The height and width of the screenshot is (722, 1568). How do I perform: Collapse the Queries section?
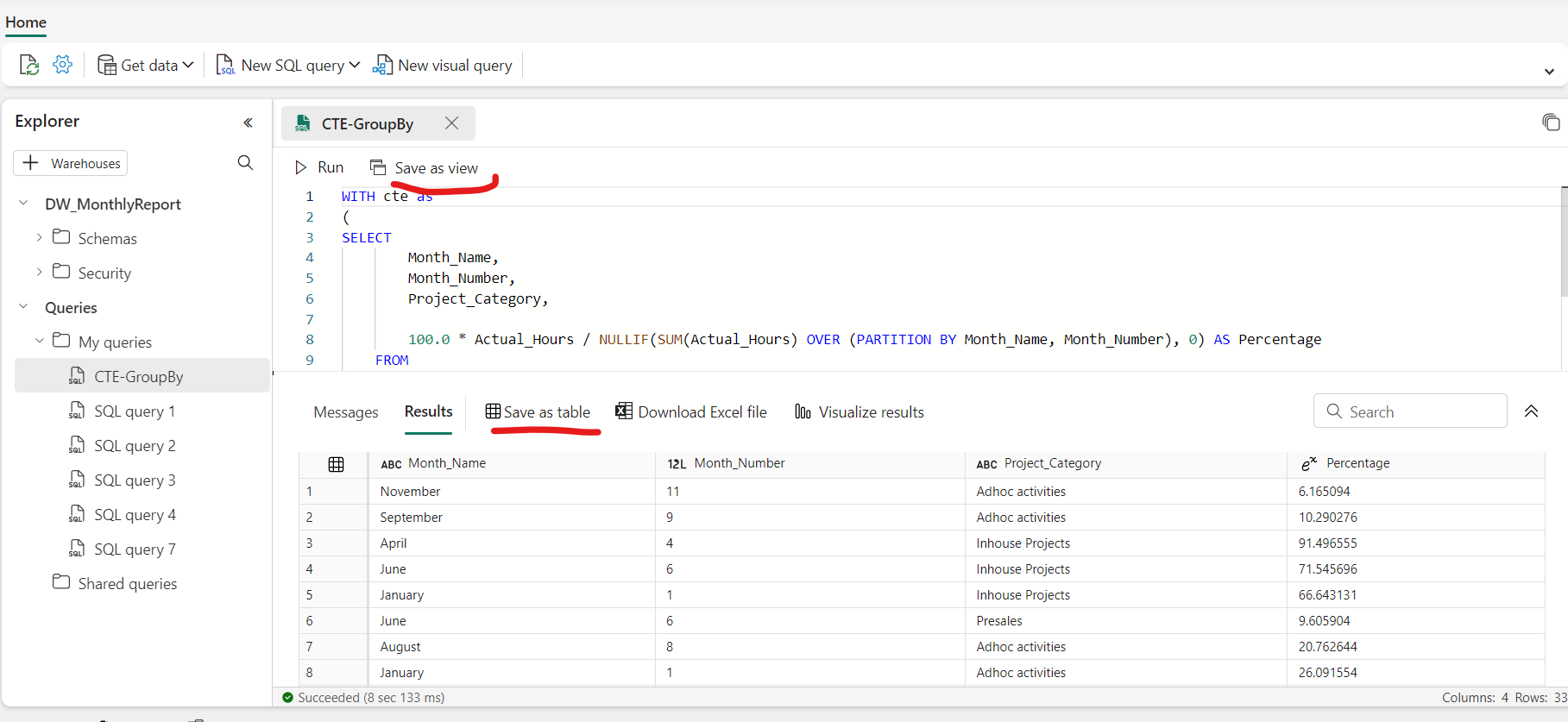(x=23, y=307)
